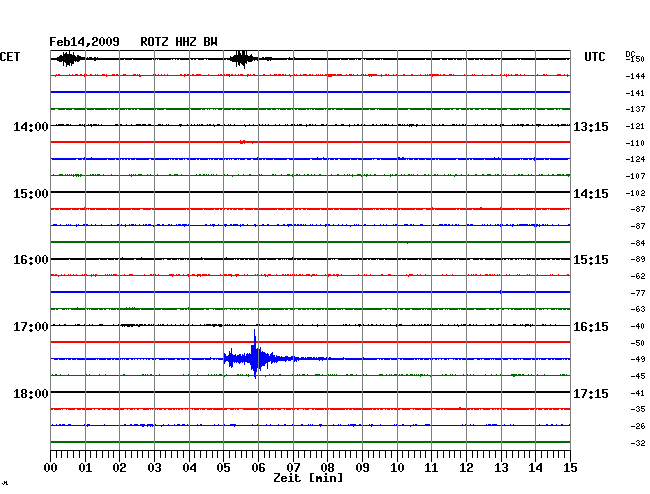Click minute 09 on the time axis

362,467
